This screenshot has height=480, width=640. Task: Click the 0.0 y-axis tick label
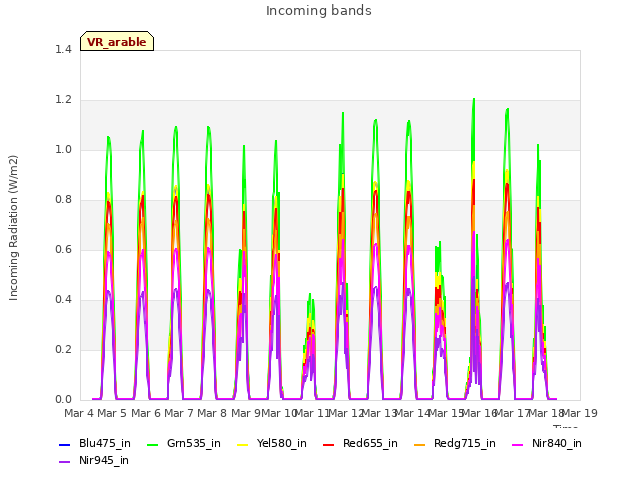(63, 400)
